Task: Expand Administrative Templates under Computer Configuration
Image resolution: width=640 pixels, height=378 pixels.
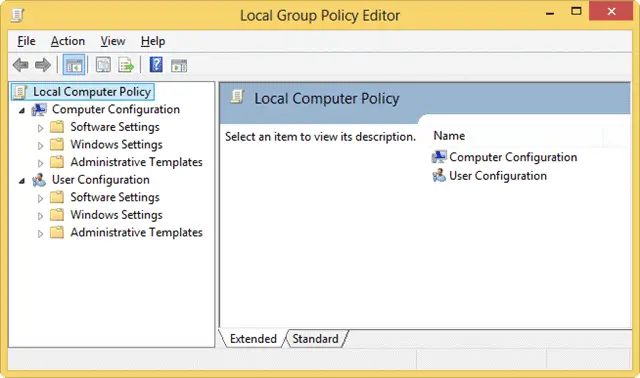Action: [x=40, y=163]
